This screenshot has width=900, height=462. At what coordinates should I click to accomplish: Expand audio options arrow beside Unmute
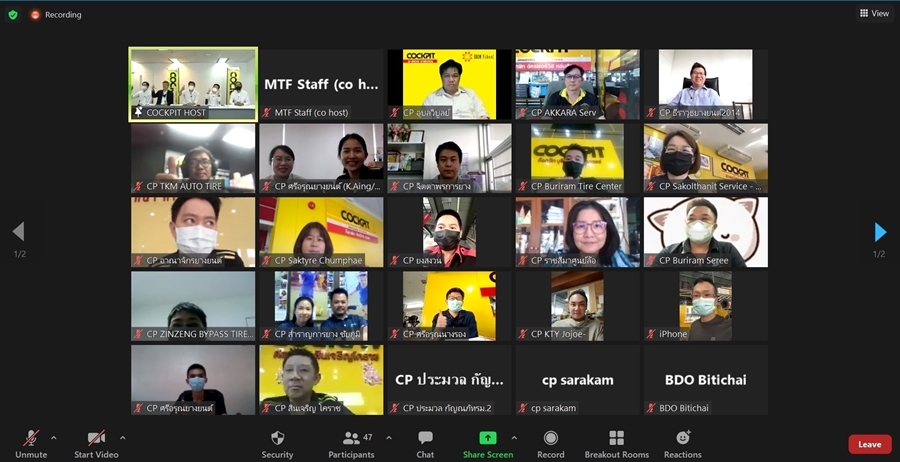(53, 437)
